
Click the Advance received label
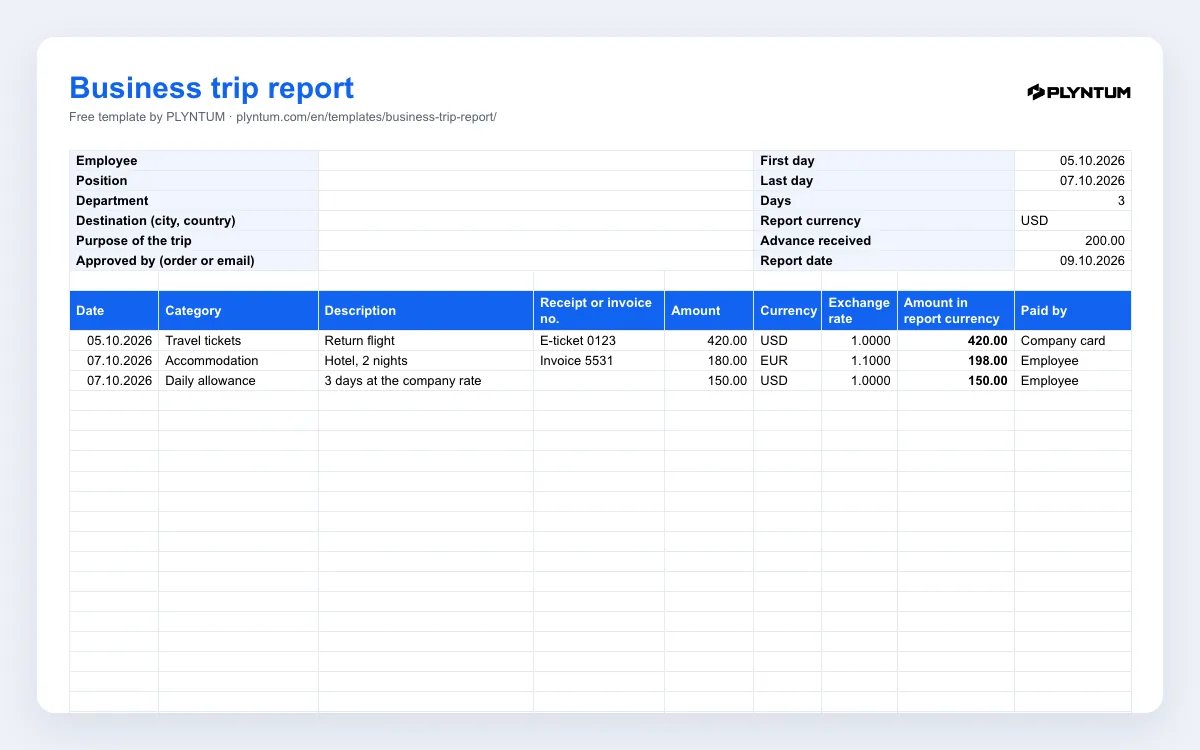click(815, 241)
